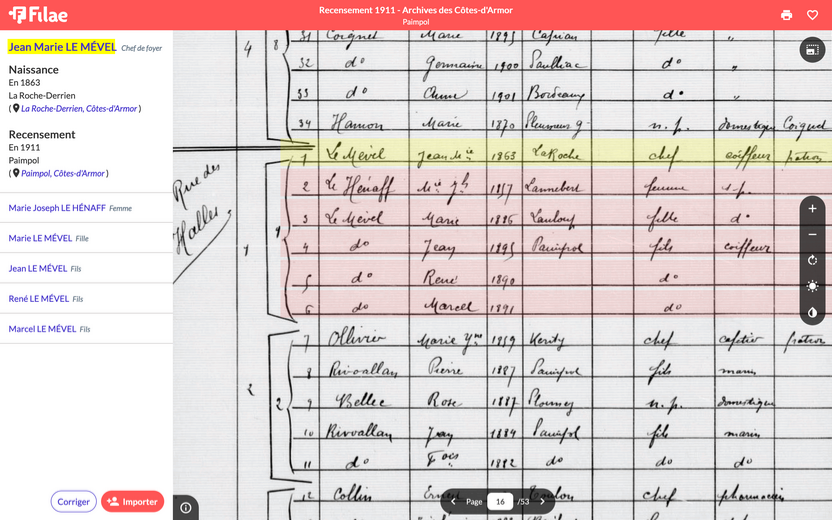Go to previous page of register

coord(454,501)
